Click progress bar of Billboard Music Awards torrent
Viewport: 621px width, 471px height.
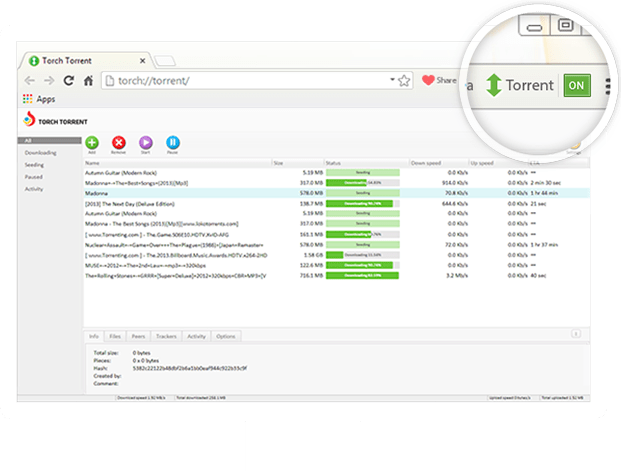tap(363, 255)
